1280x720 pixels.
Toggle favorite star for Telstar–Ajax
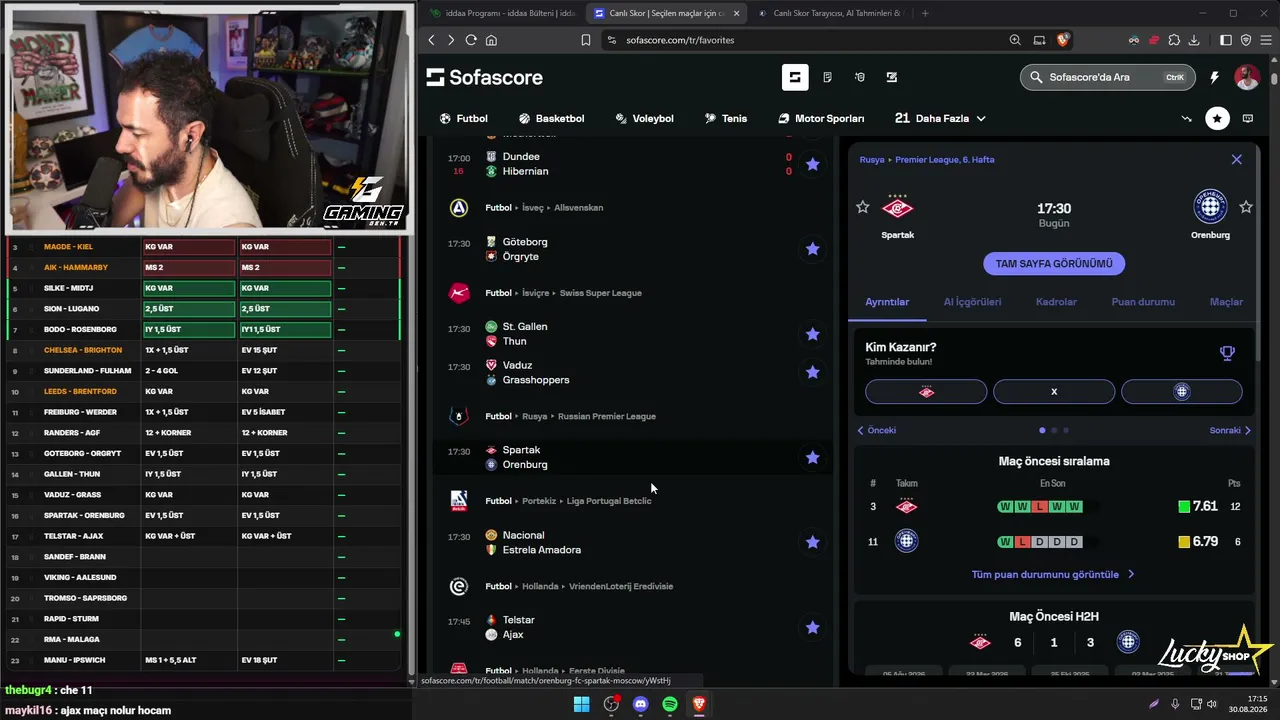(x=813, y=627)
